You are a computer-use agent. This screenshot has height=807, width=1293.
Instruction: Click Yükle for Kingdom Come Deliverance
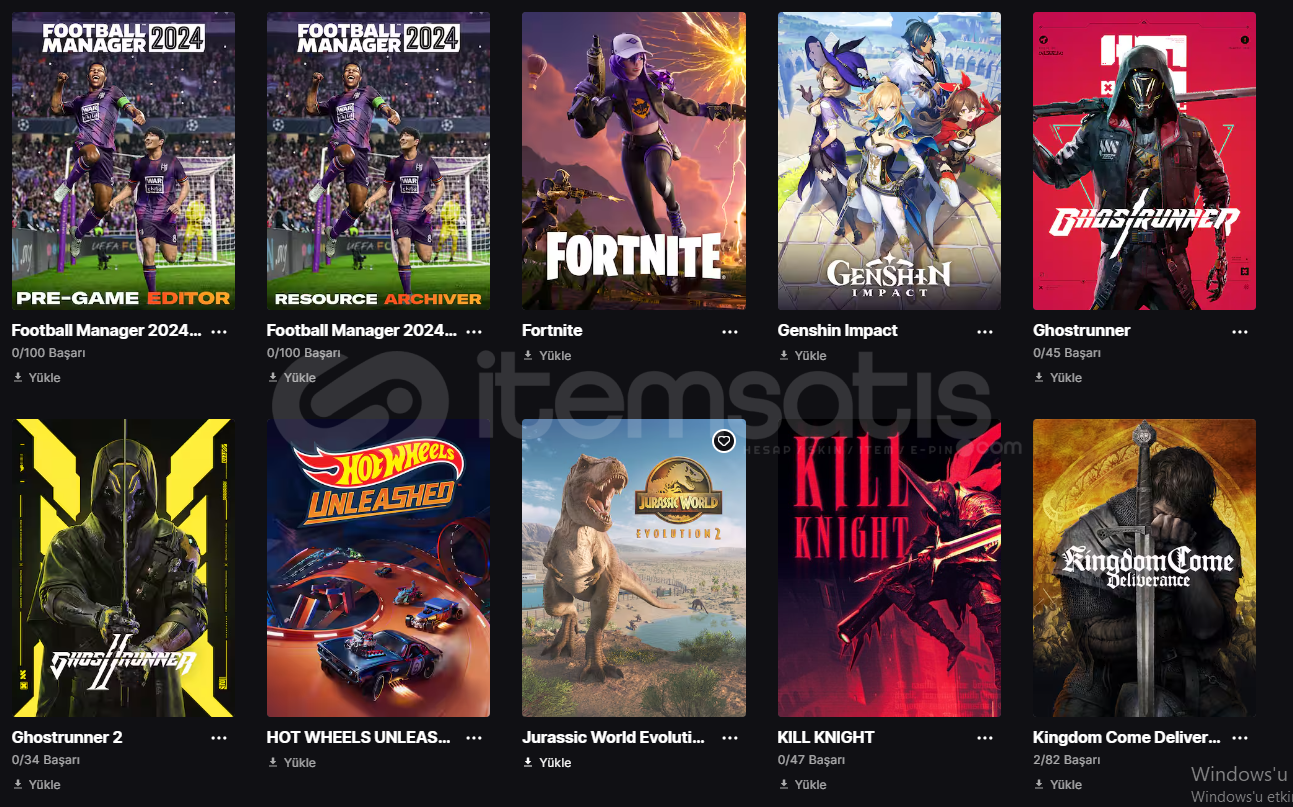click(x=1066, y=784)
